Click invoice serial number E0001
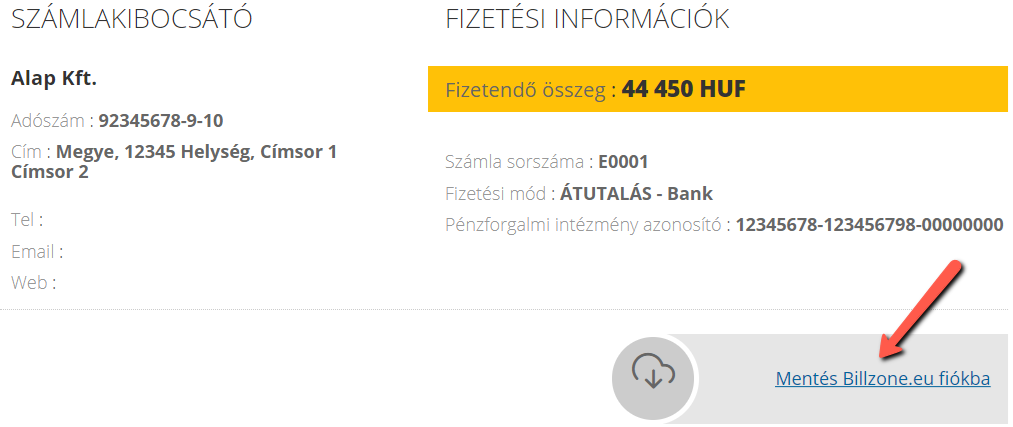 [x=623, y=162]
